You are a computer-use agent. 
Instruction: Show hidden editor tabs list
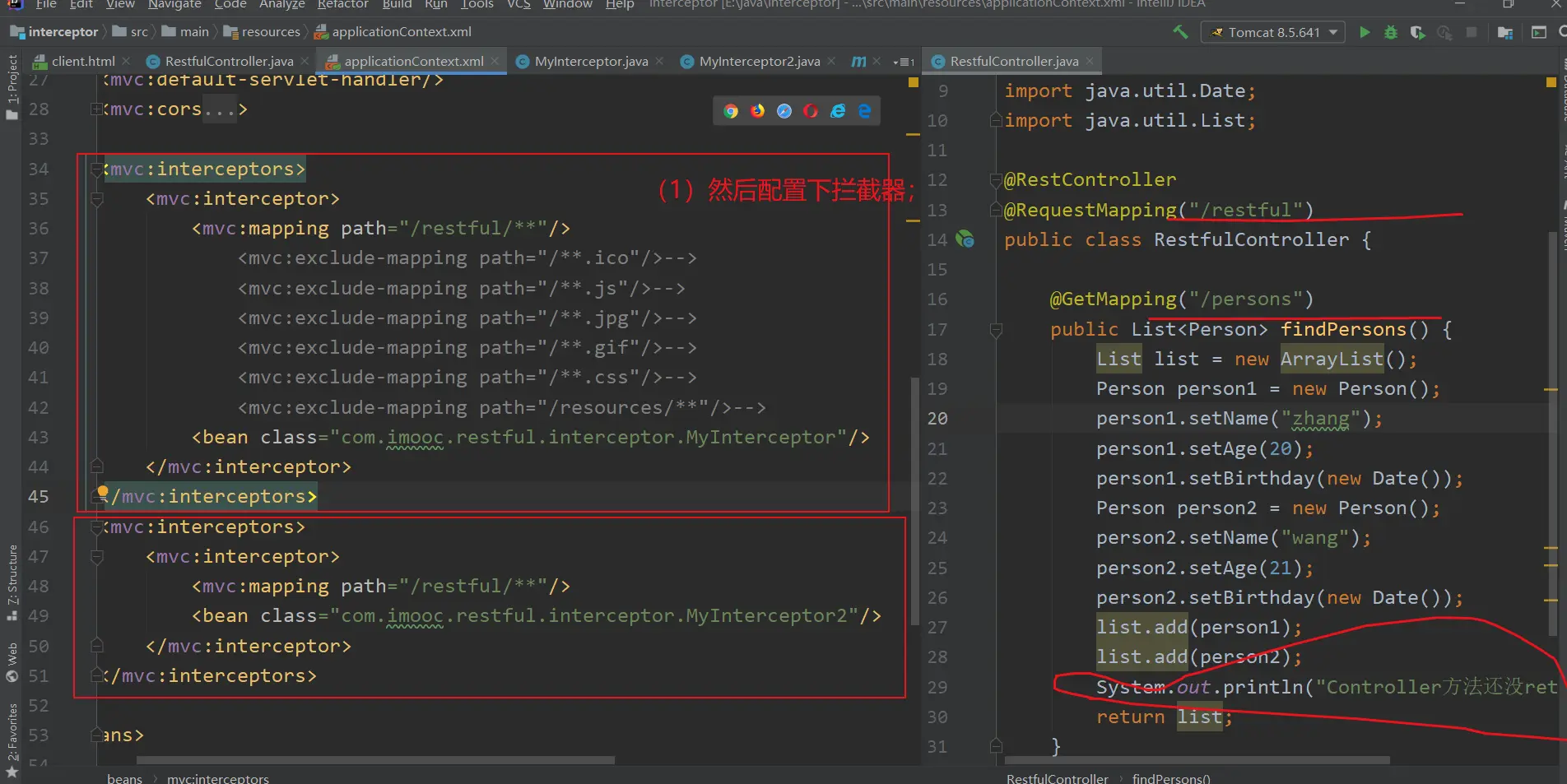(904, 62)
